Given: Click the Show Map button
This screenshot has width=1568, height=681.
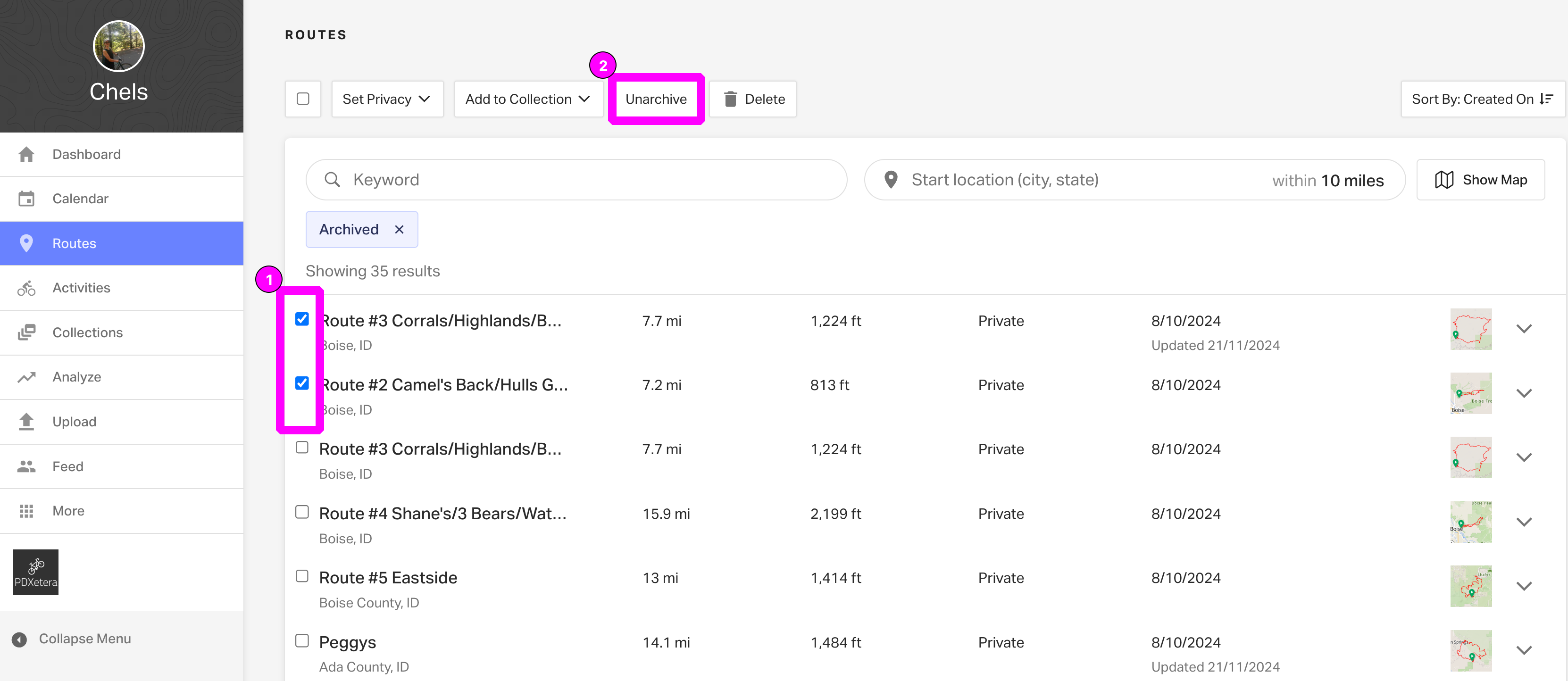Looking at the screenshot, I should (1480, 180).
